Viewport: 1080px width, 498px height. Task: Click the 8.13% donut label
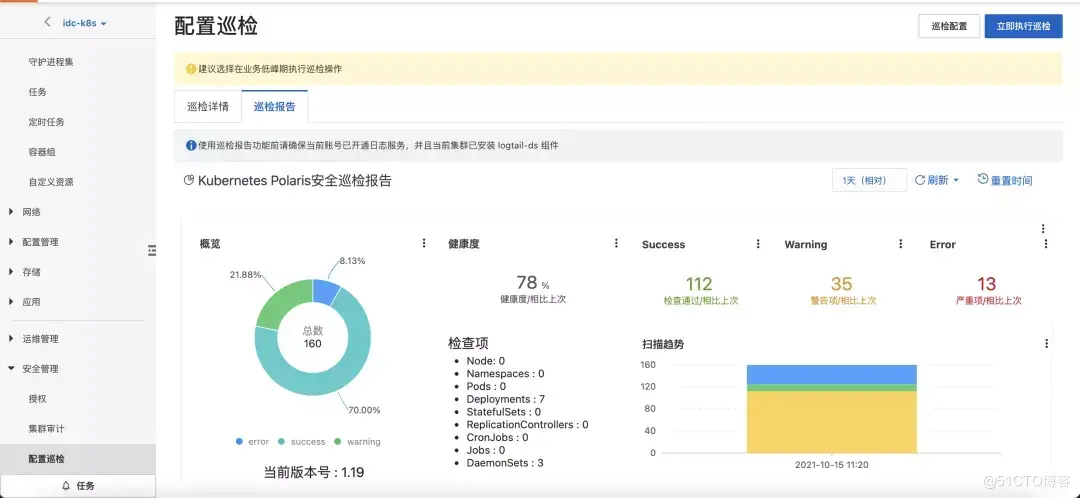pyautogui.click(x=352, y=261)
